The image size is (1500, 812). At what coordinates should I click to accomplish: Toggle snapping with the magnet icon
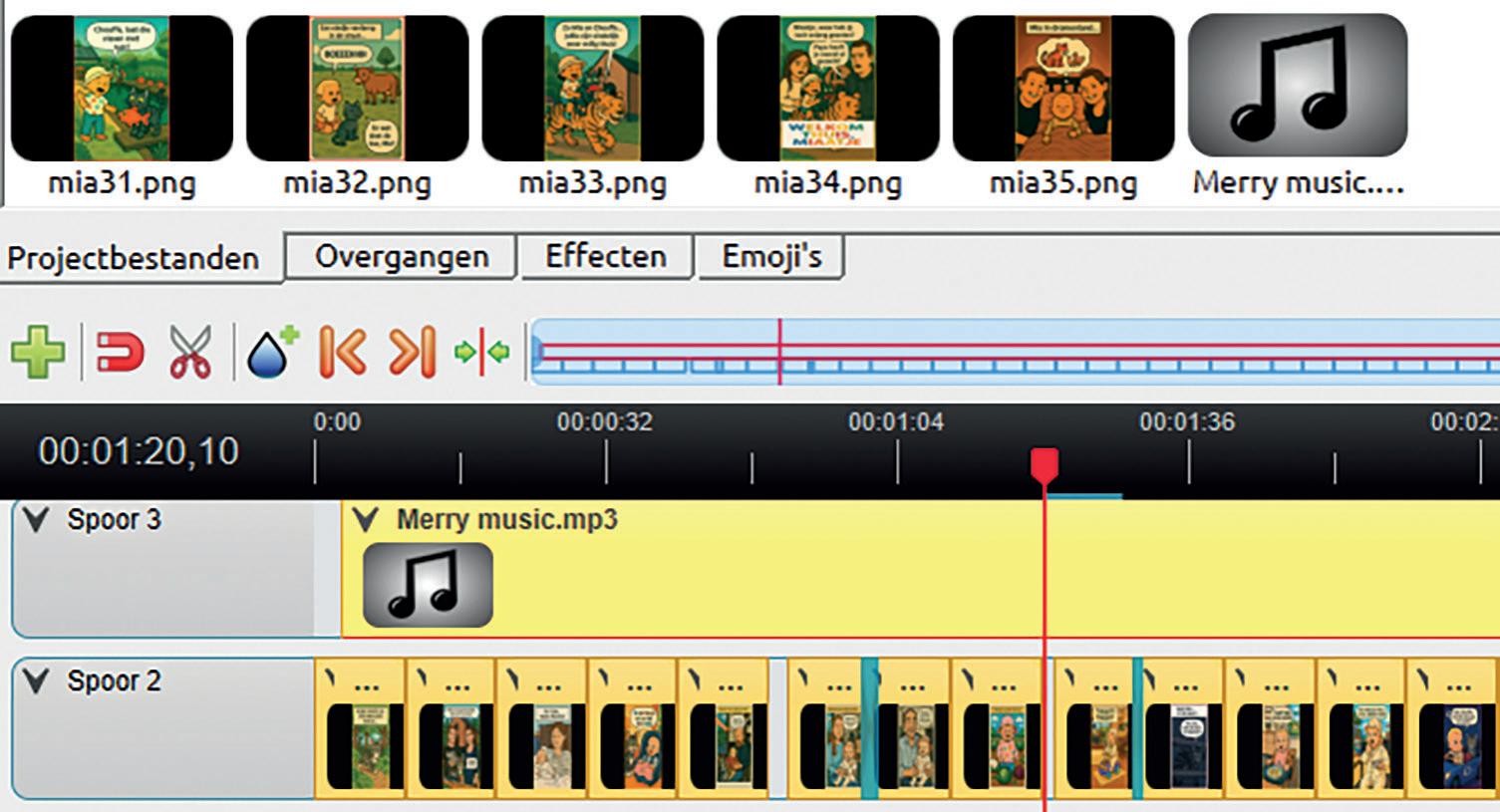click(x=120, y=353)
